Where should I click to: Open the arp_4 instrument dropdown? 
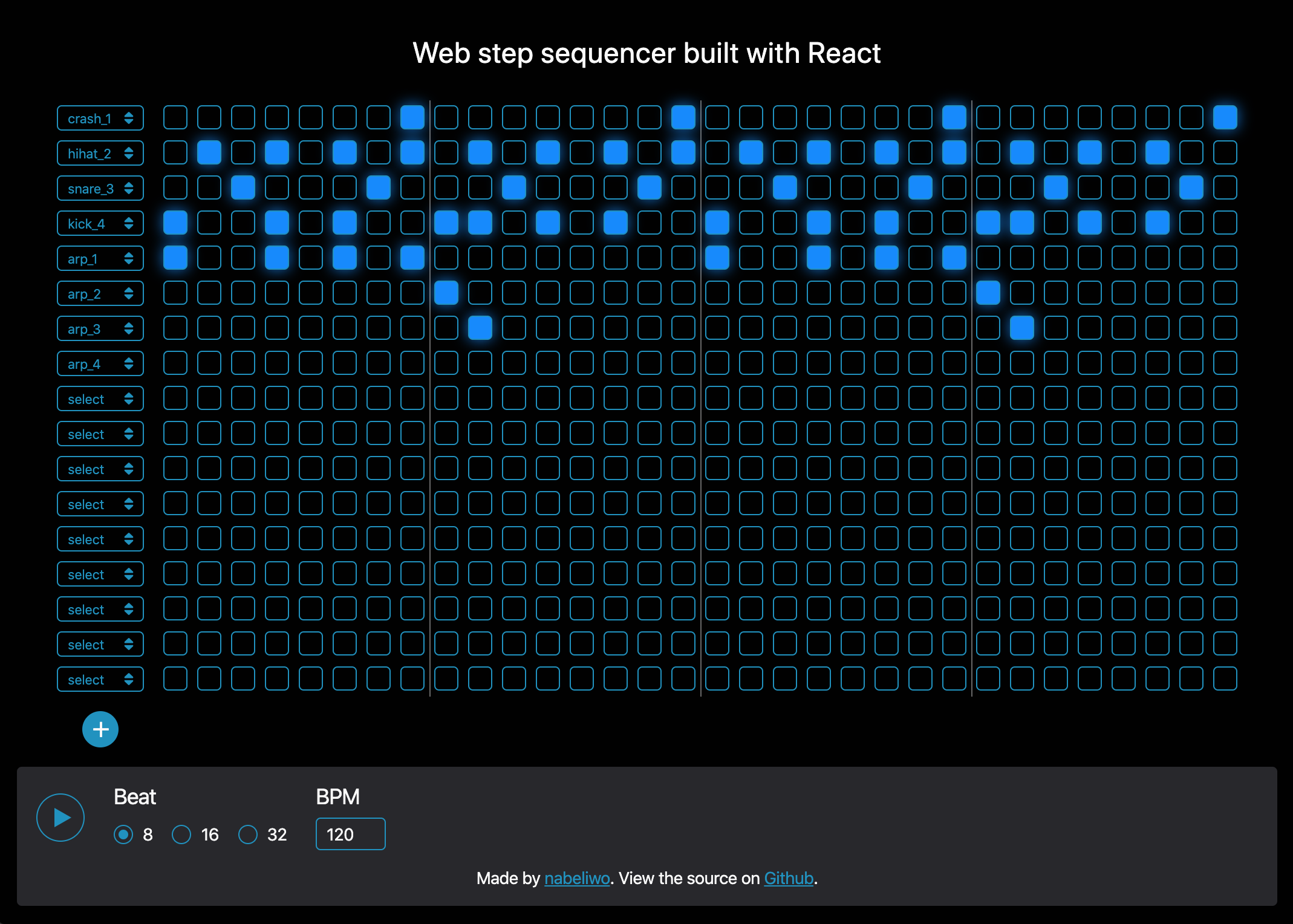100,363
